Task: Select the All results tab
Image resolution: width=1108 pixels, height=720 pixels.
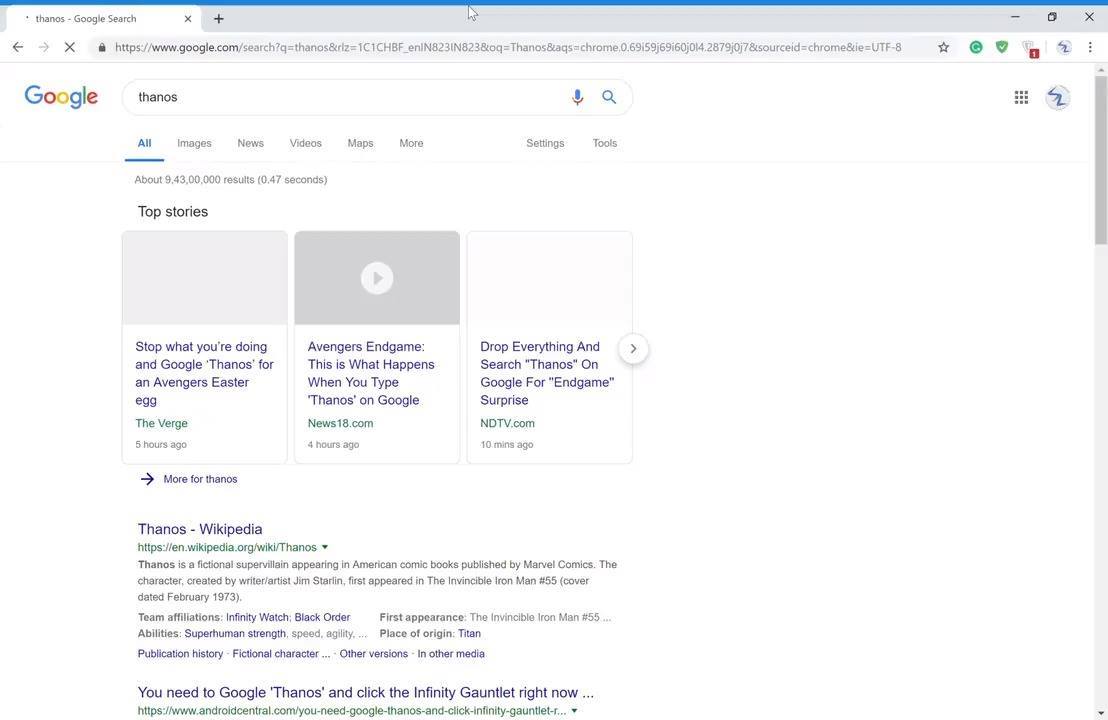Action: point(144,143)
